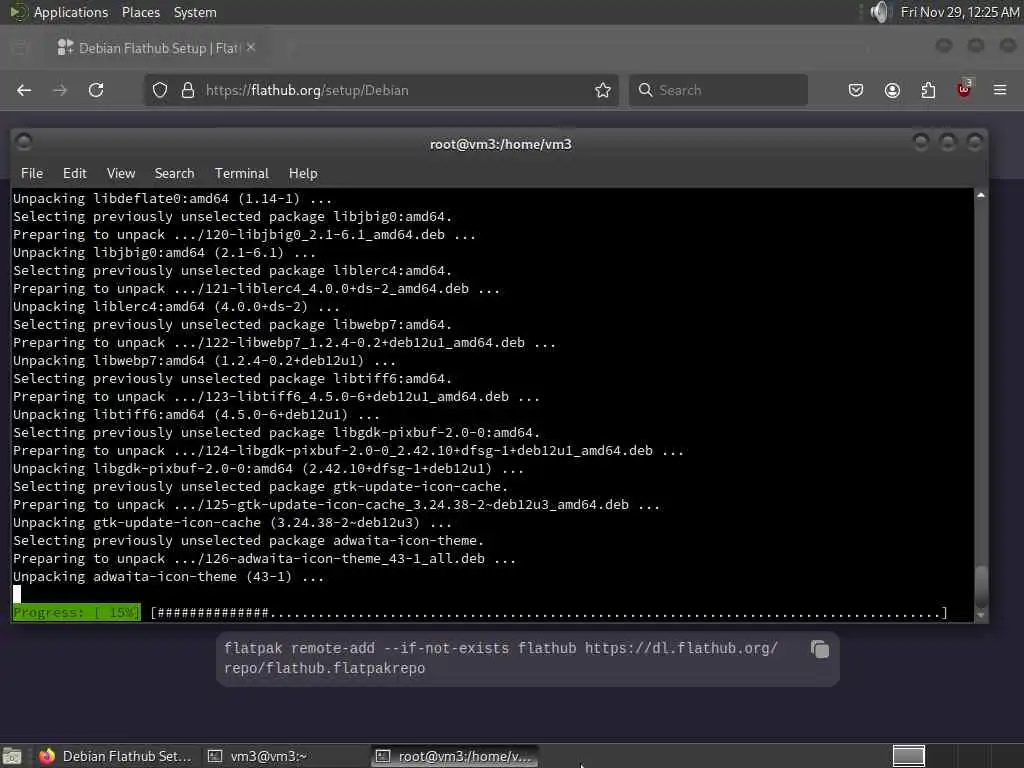Click the flathub.org address bar

point(381,90)
